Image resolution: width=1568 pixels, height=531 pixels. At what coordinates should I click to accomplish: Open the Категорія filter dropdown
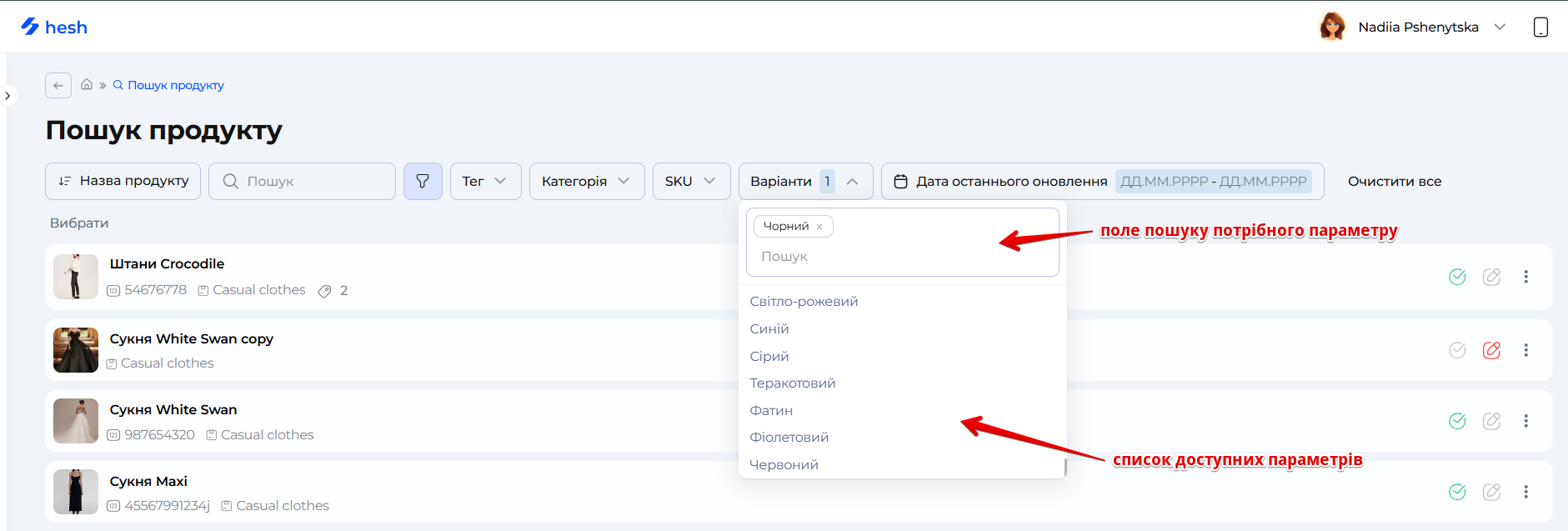586,181
